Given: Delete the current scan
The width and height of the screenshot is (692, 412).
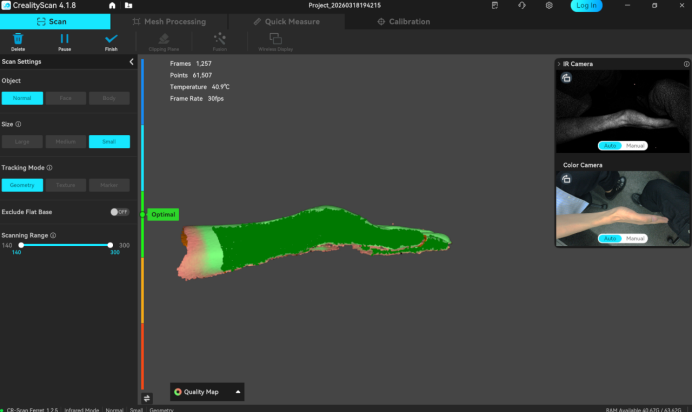Looking at the screenshot, I should coord(18,40).
